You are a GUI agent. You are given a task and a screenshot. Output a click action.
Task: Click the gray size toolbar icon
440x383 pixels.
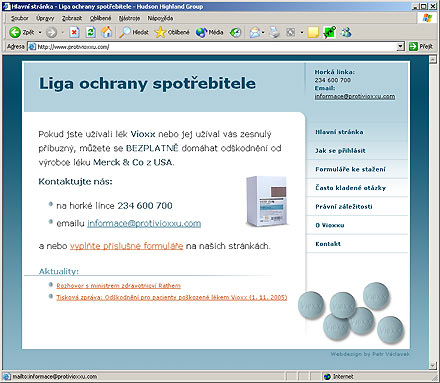coord(291,32)
